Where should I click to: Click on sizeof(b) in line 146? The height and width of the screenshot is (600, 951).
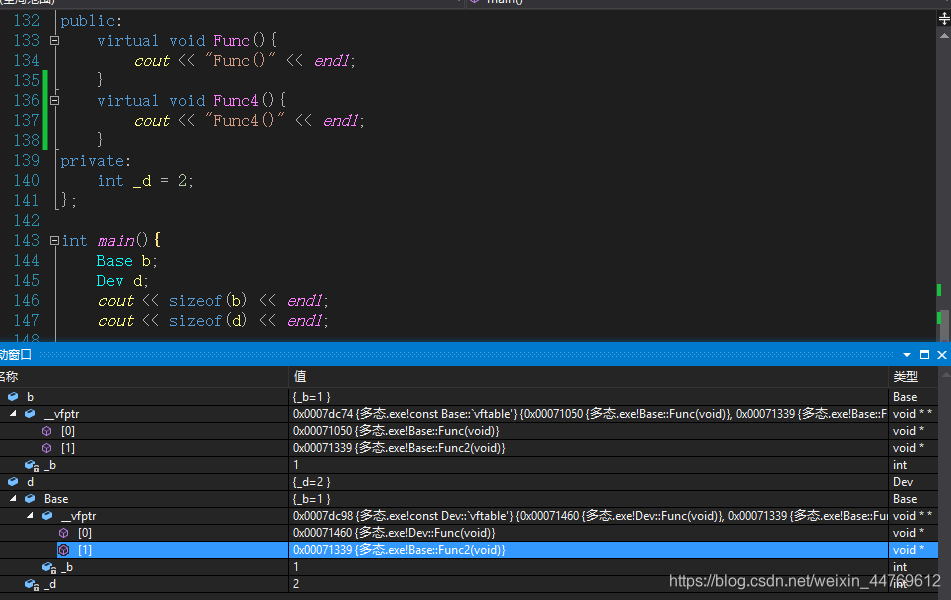[208, 301]
